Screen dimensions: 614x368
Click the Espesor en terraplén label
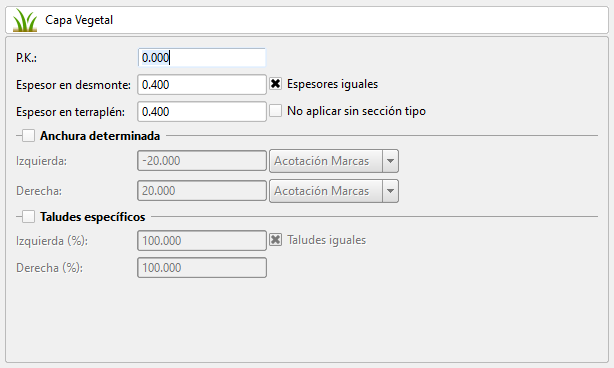[70, 112]
